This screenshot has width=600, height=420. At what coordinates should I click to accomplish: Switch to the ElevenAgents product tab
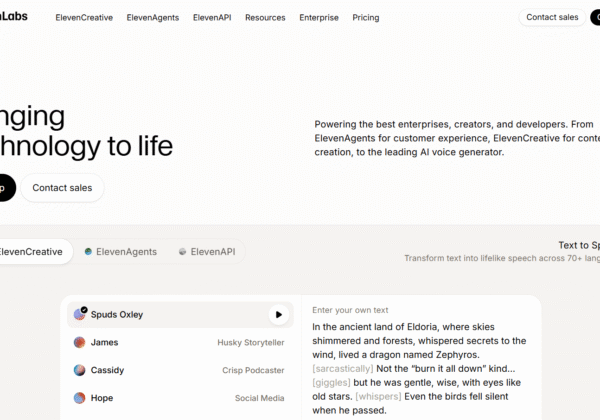tap(121, 252)
